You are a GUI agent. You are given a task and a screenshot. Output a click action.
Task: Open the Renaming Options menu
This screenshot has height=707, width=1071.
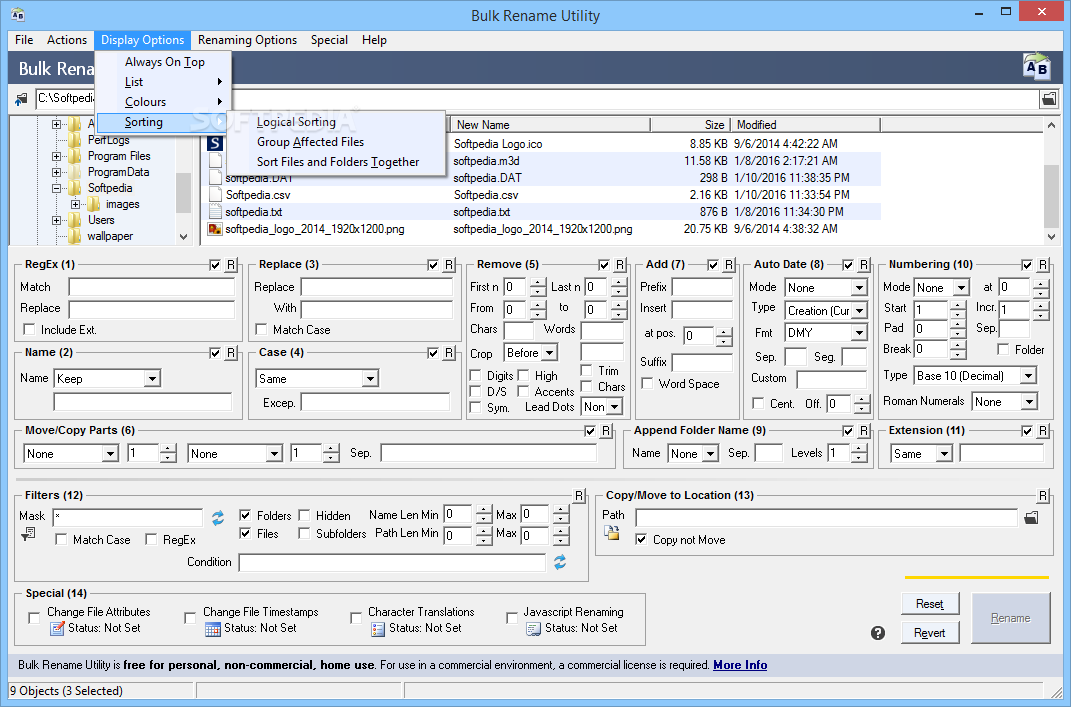247,40
